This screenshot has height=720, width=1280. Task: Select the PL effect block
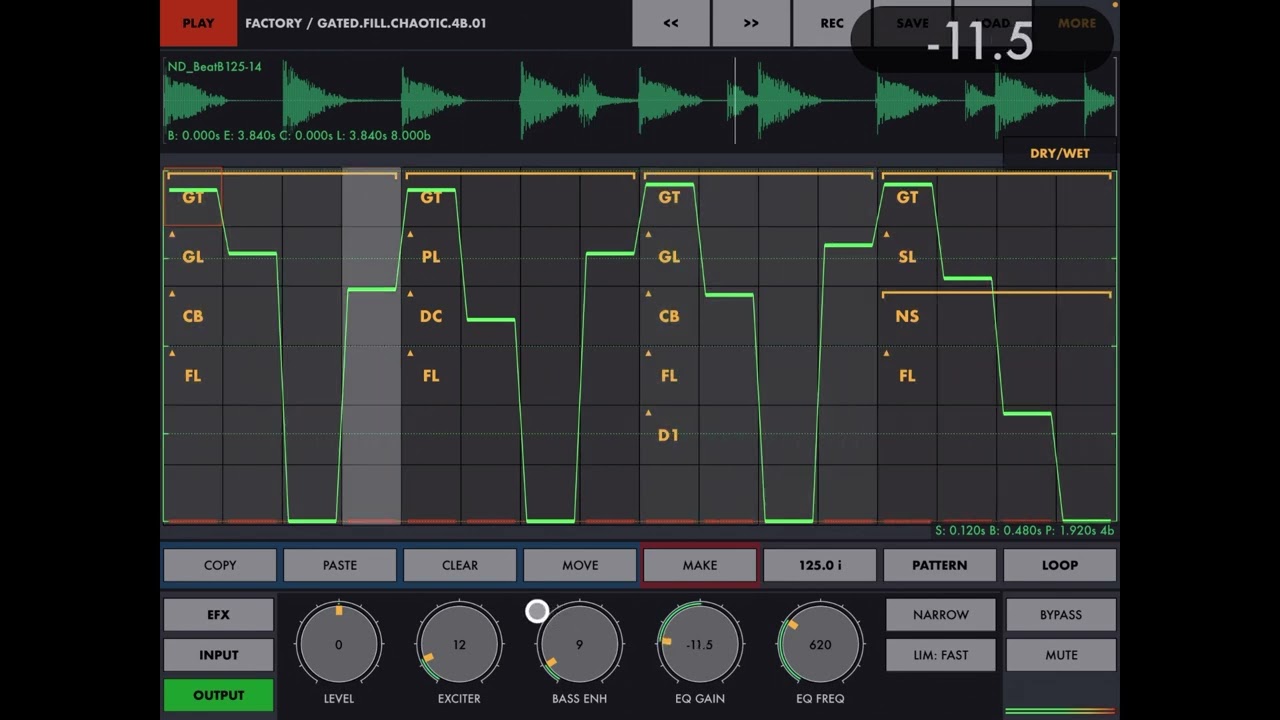point(431,257)
